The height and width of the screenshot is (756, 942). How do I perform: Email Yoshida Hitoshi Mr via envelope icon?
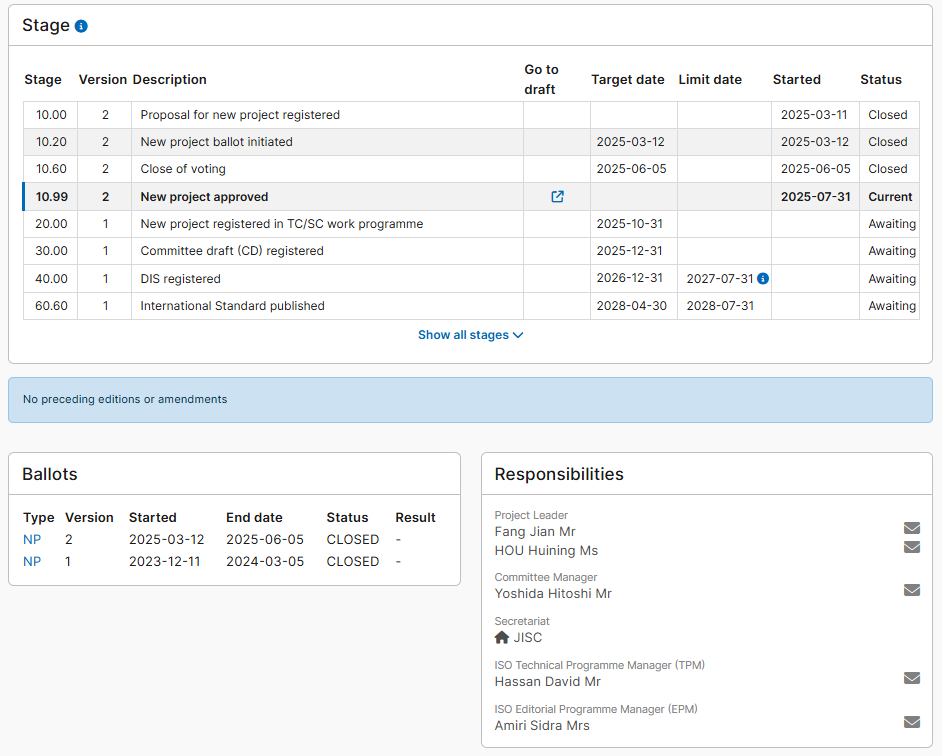click(912, 590)
